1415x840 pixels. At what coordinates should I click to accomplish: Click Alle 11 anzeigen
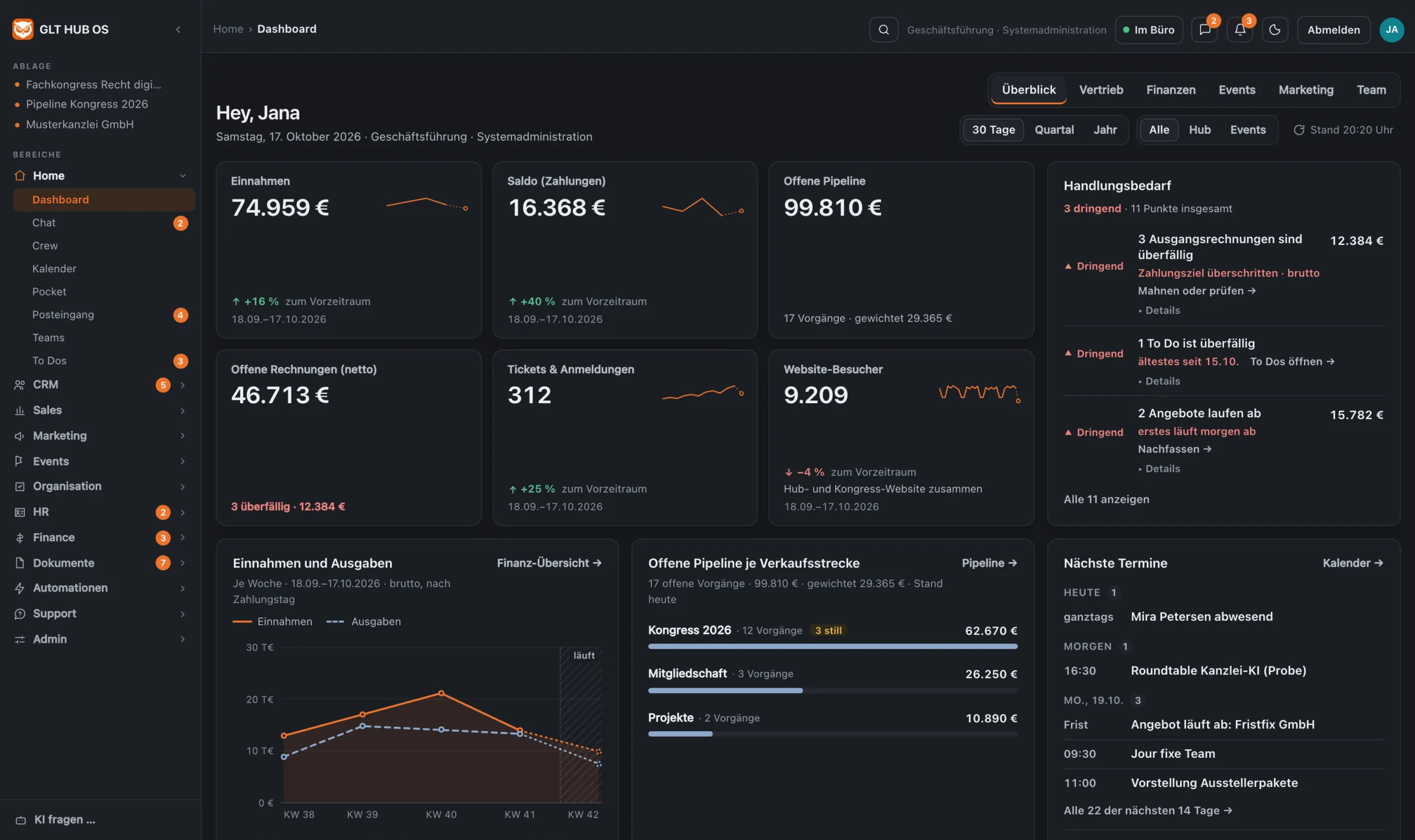click(x=1106, y=499)
